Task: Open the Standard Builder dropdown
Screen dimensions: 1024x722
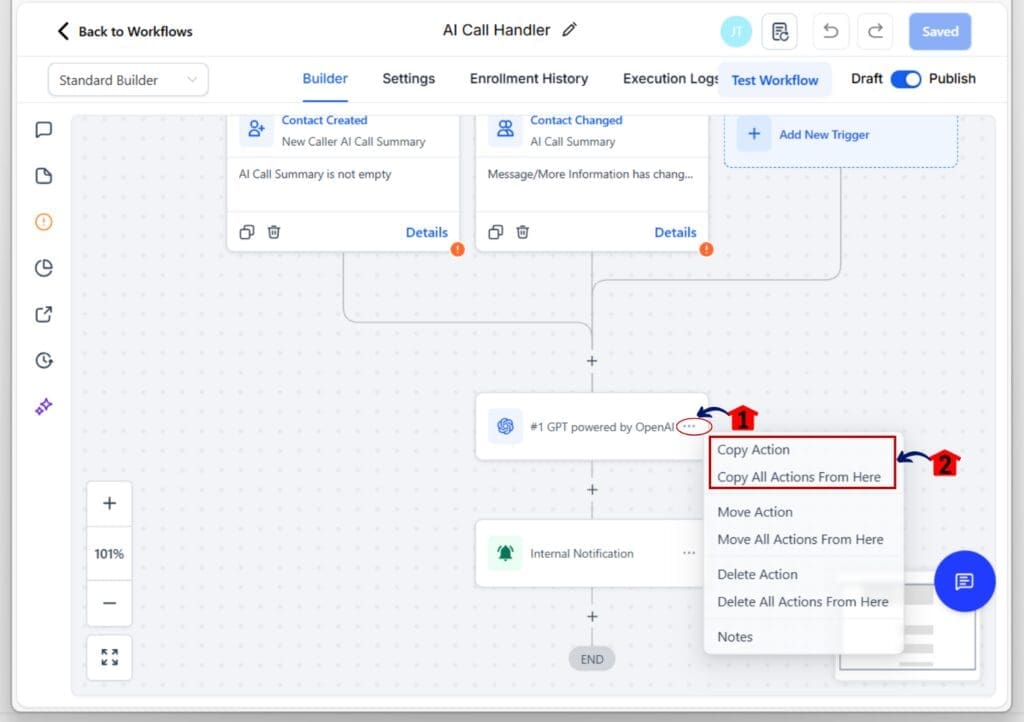Action: tap(127, 79)
